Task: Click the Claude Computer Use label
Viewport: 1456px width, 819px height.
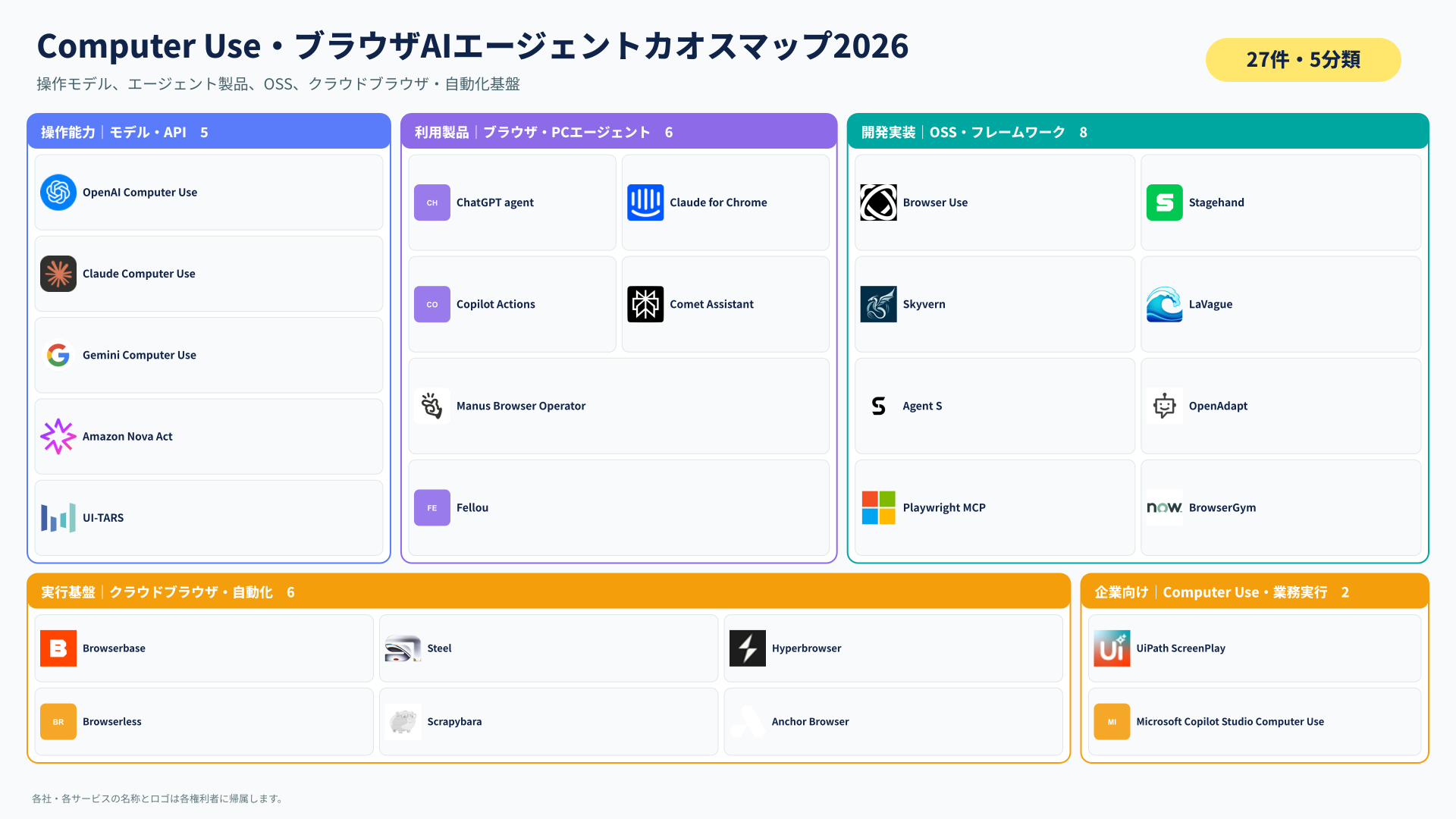Action: (x=139, y=274)
